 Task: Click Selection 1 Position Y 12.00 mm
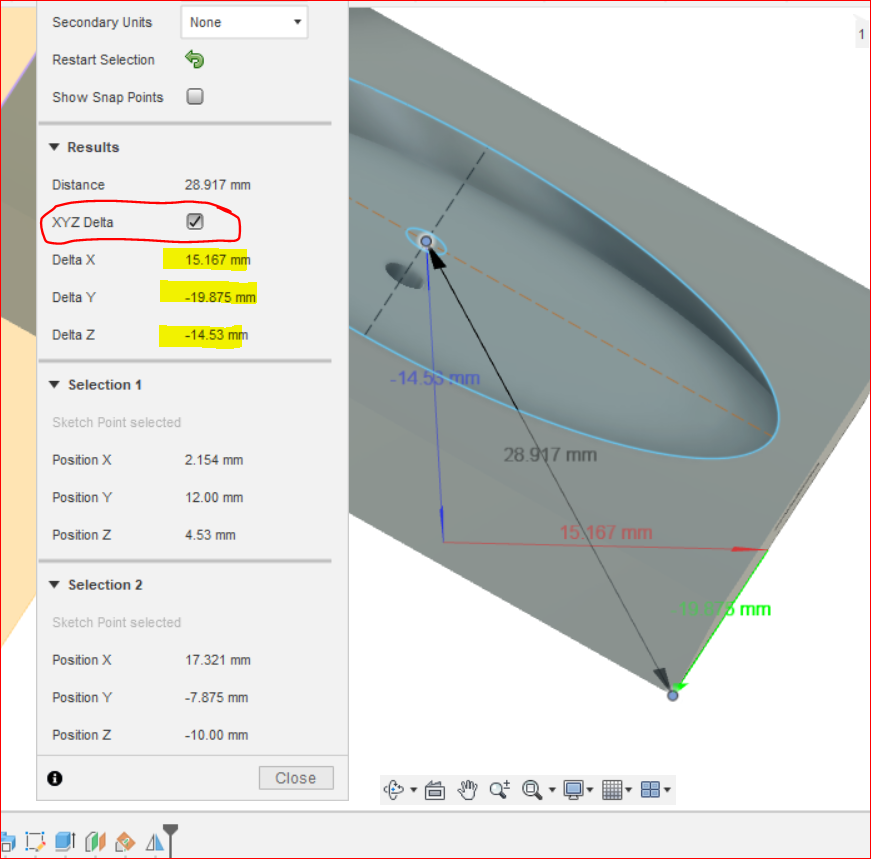click(x=214, y=497)
